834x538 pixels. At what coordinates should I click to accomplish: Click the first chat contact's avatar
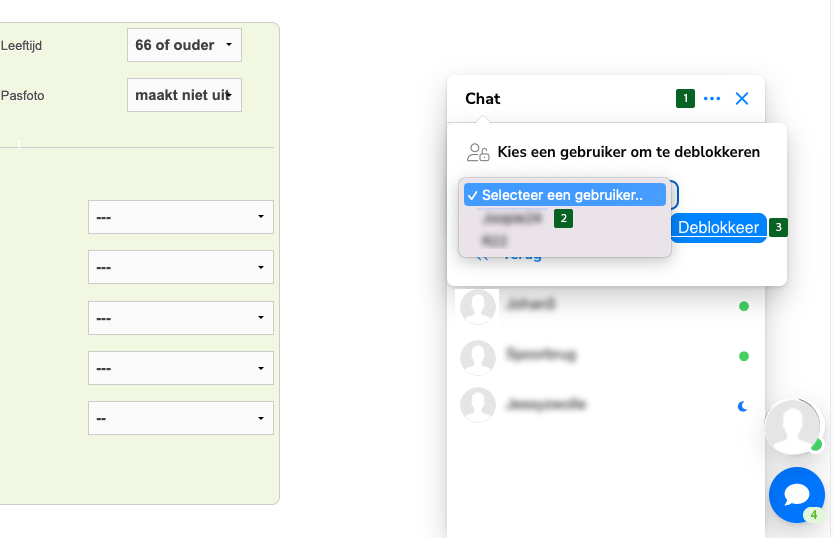[478, 306]
